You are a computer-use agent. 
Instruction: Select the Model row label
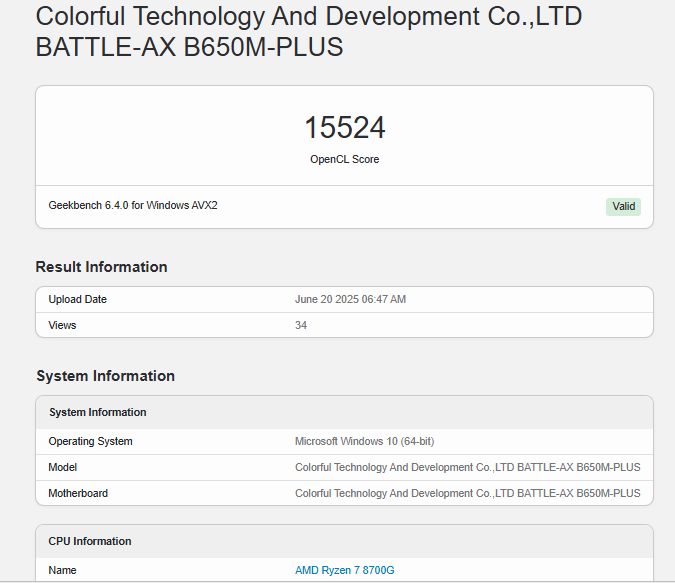[62, 467]
